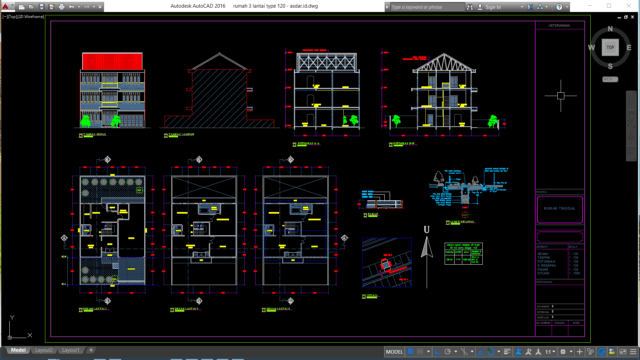640x360 pixels.
Task: Click the TOP face of the ViewCube
Action: coord(610,47)
